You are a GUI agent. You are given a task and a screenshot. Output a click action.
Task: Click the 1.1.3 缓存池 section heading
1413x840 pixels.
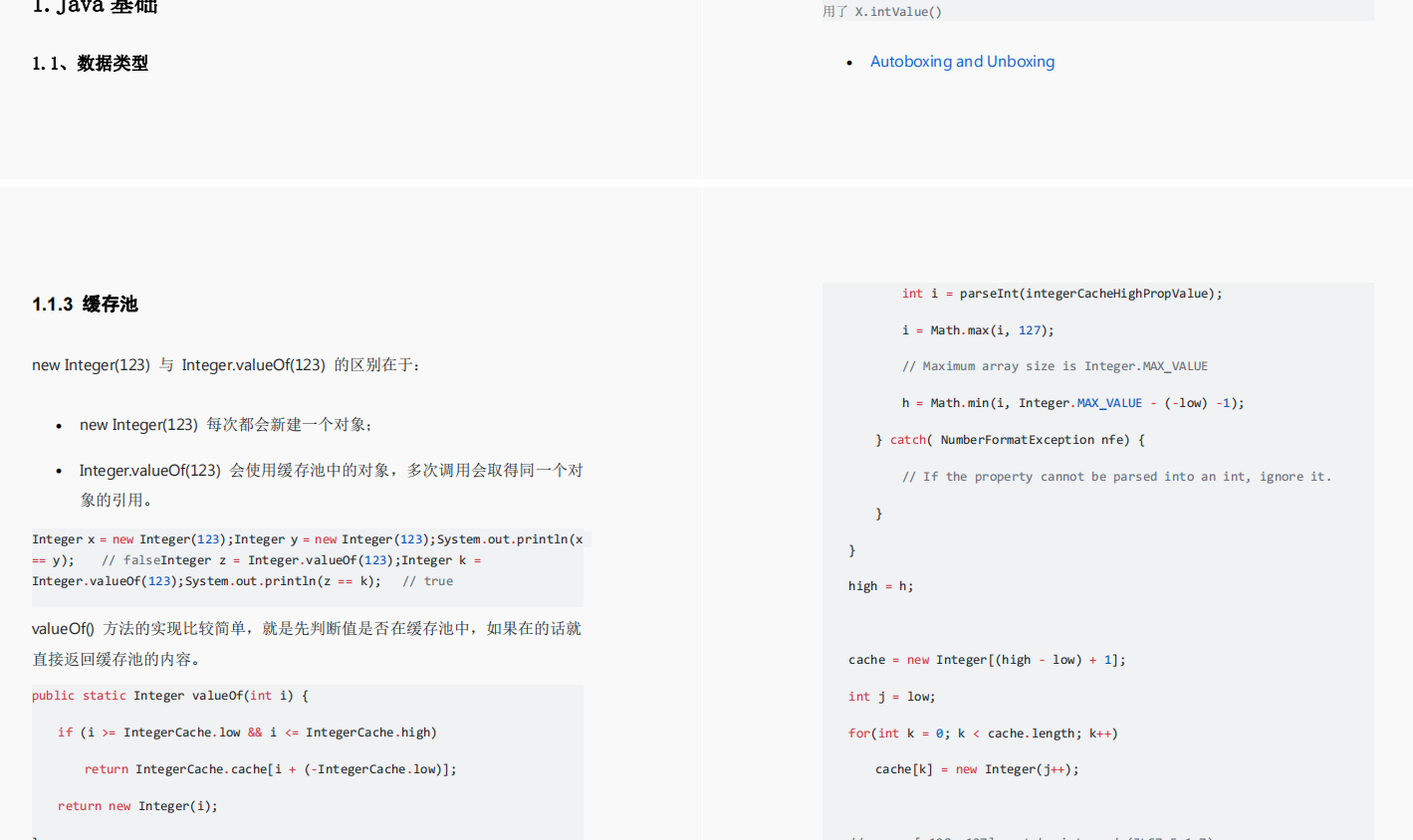coord(85,305)
